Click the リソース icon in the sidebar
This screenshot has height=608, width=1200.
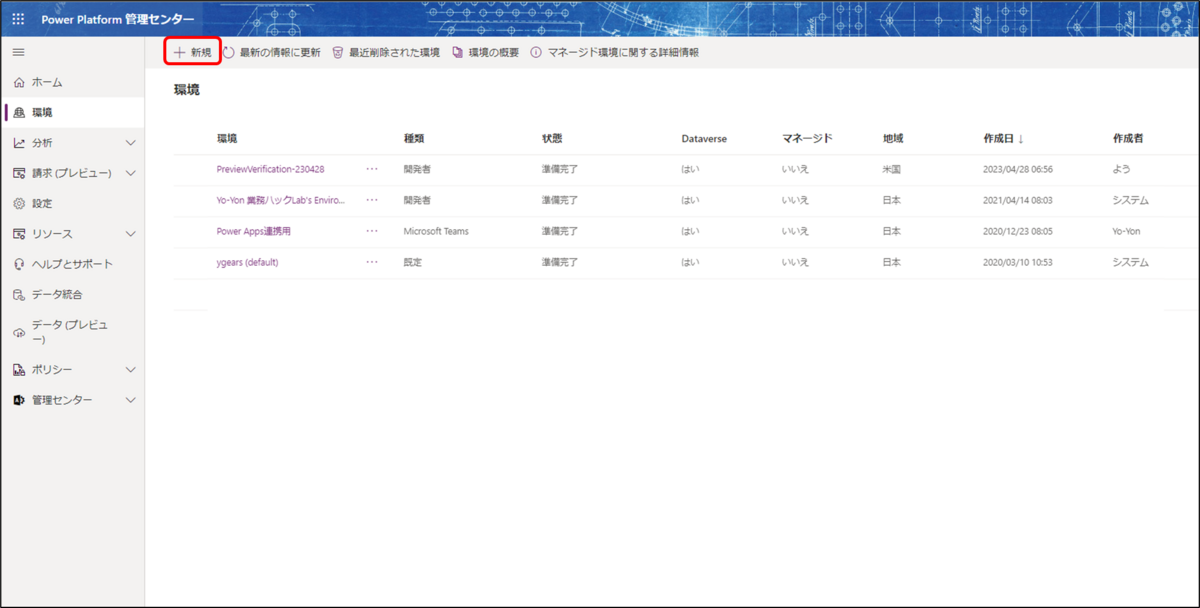tap(19, 234)
